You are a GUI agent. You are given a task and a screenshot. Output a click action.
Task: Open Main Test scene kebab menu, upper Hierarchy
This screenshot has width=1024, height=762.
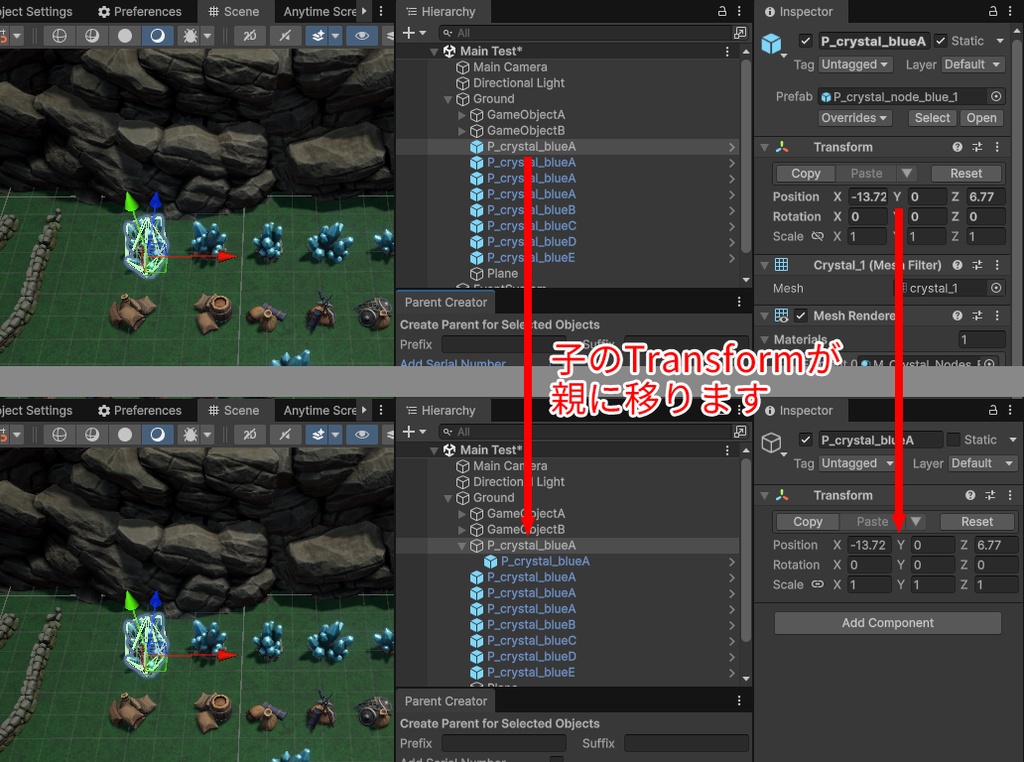727,51
